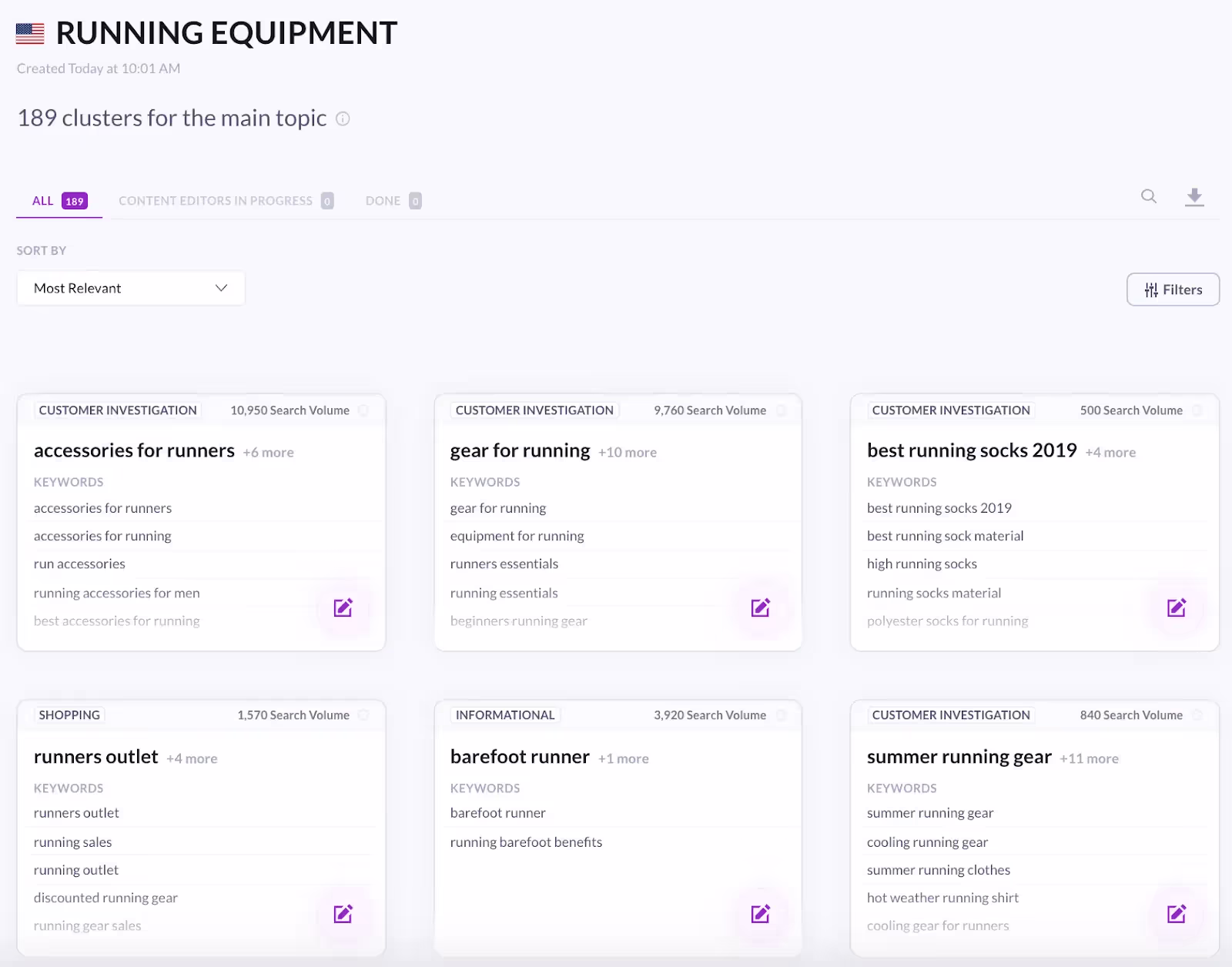Image resolution: width=1232 pixels, height=967 pixels.
Task: Click the download export icon
Action: click(1194, 197)
